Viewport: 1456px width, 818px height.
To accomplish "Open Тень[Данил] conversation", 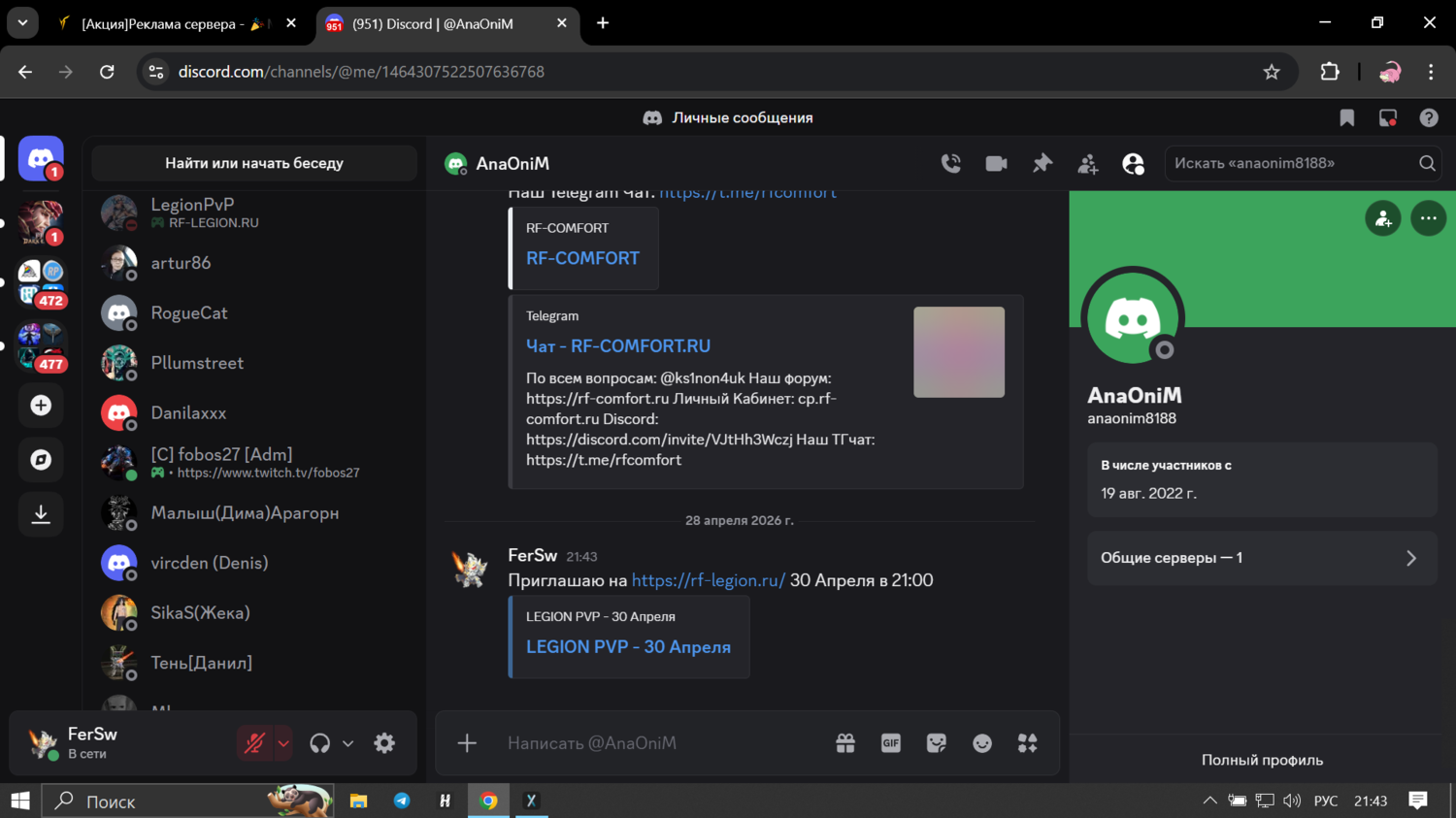I will point(254,663).
